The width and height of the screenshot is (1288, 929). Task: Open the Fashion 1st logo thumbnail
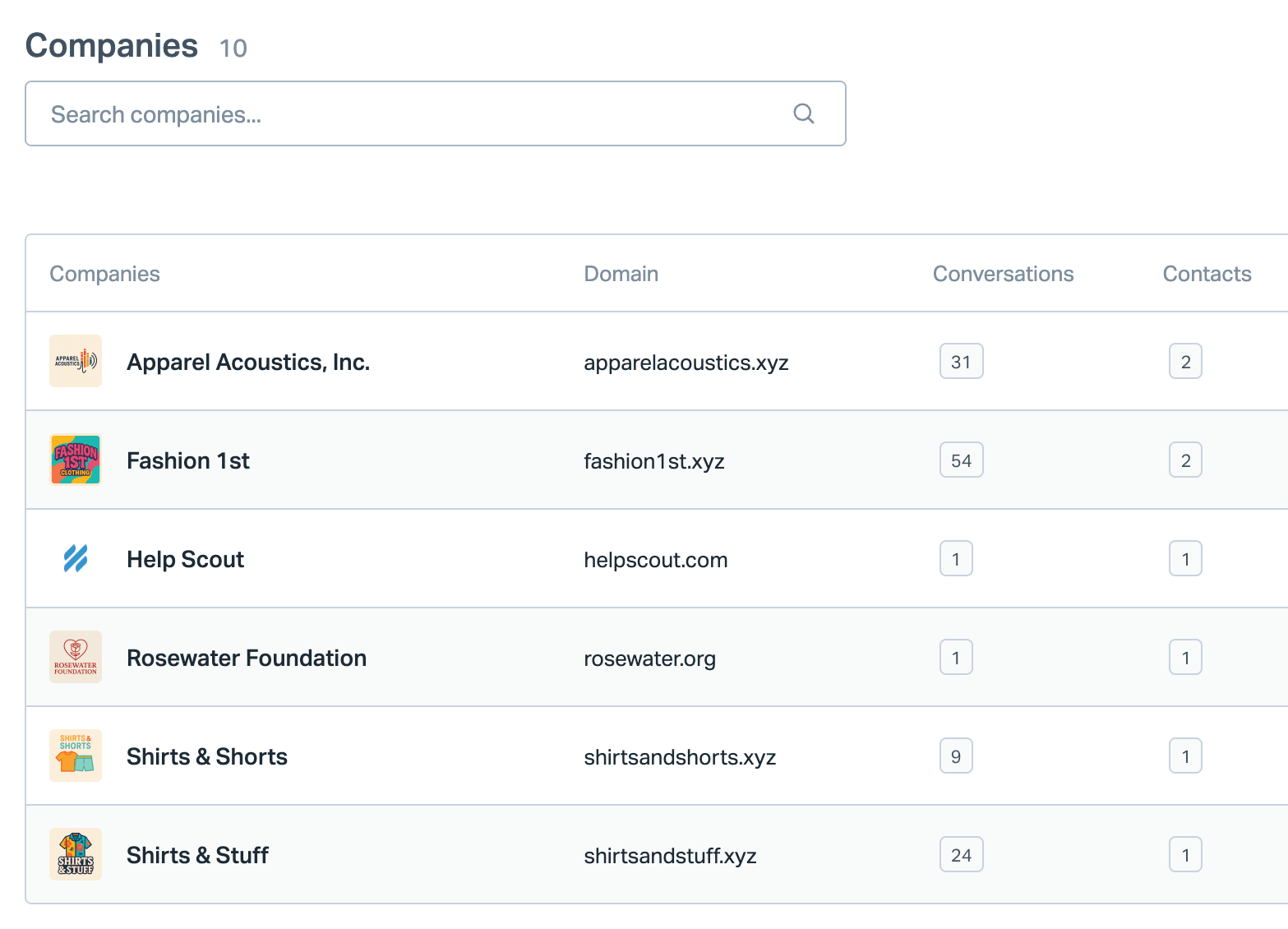[76, 460]
